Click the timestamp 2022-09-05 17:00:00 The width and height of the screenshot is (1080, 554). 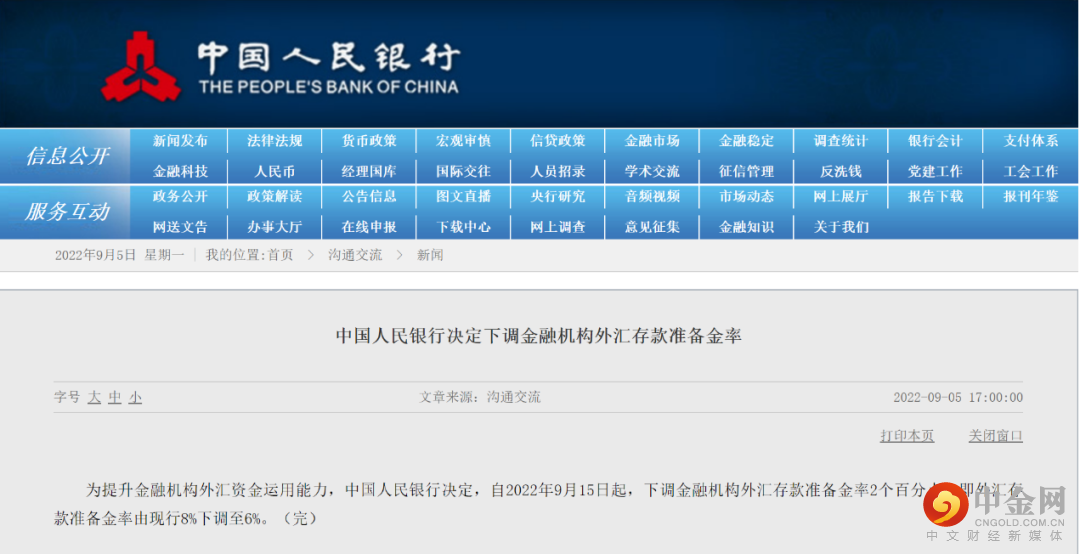point(958,398)
